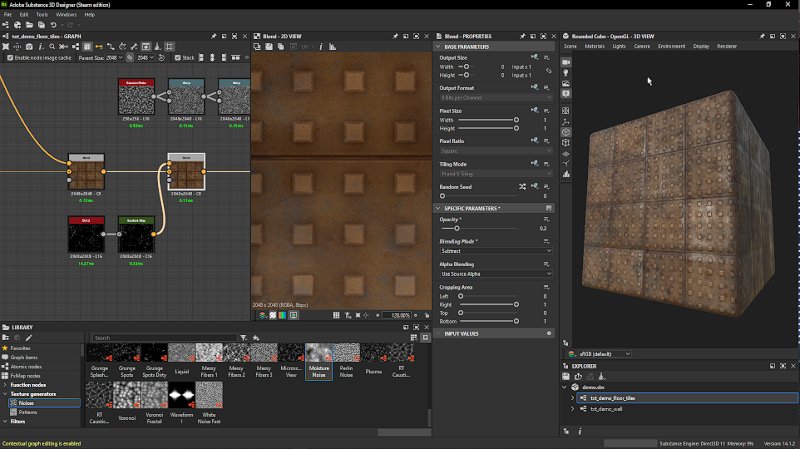
Task: Click the histogram icon in 3D view sidebar
Action: point(566,173)
